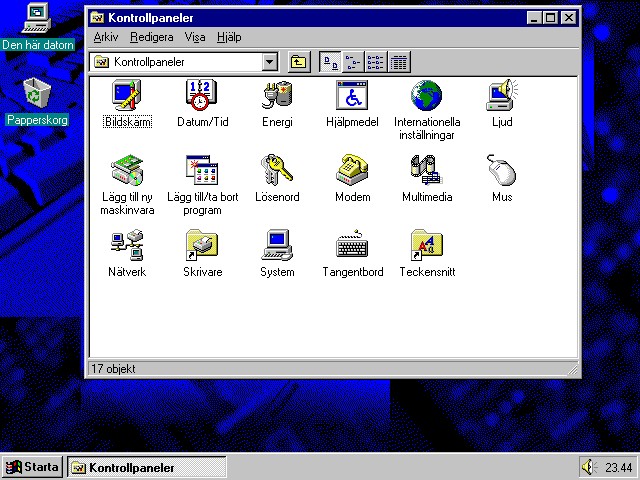Select the Energi power icon
The height and width of the screenshot is (480, 640).
[x=277, y=95]
